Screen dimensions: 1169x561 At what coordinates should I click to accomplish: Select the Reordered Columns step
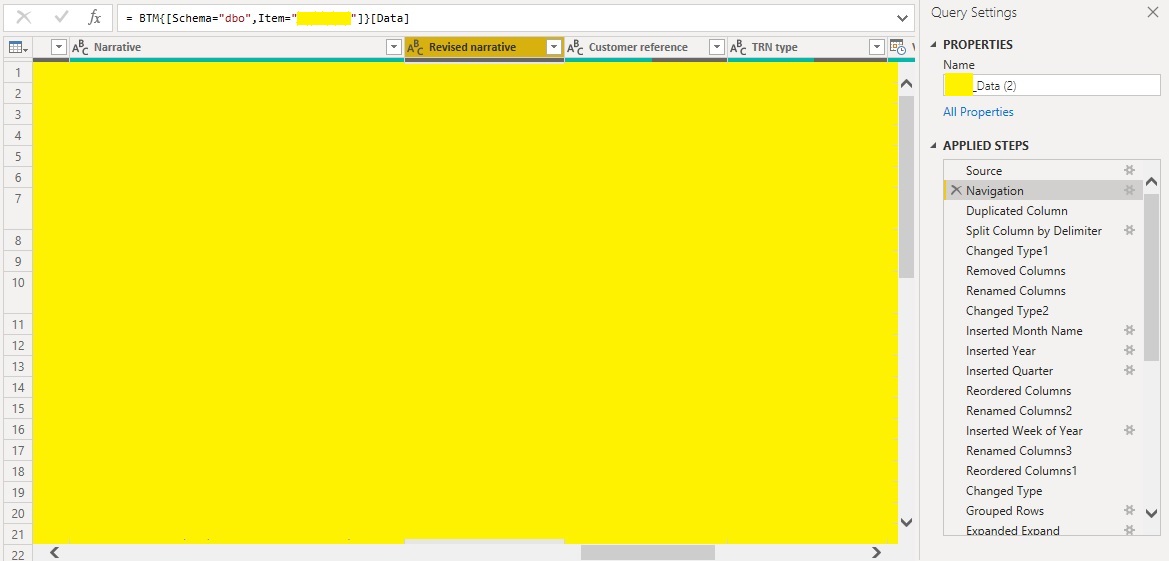coord(1043,391)
